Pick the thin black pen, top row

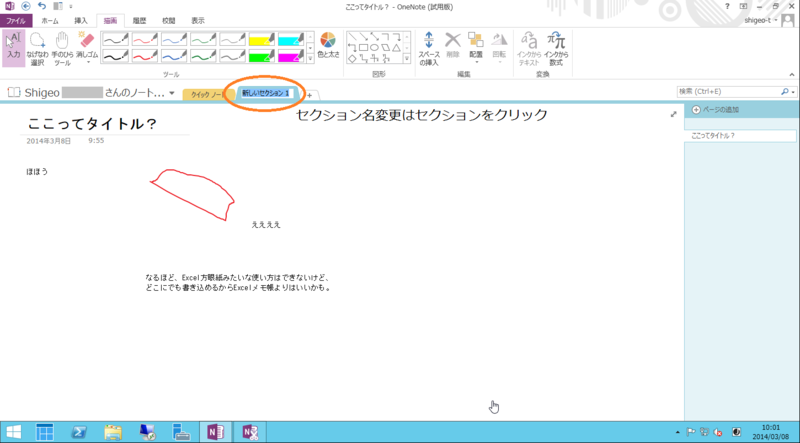tap(115, 39)
